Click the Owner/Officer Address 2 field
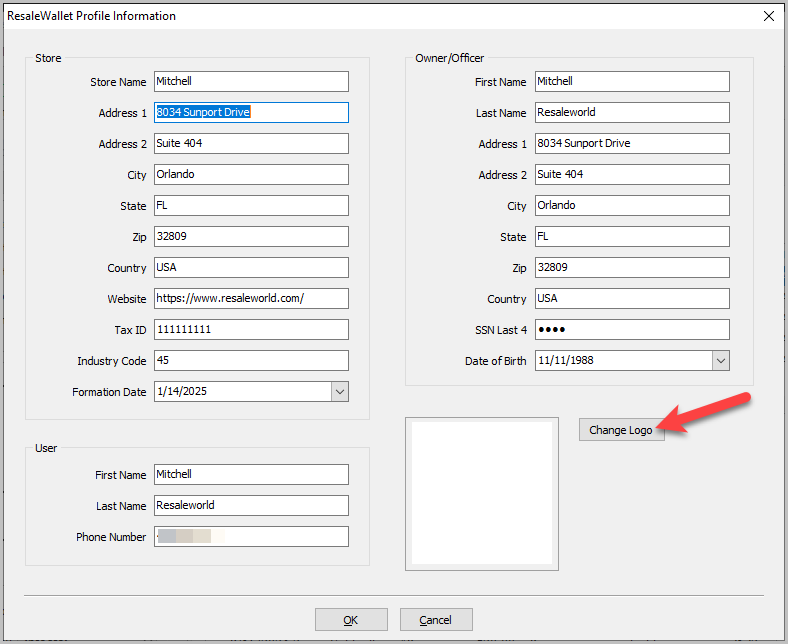The width and height of the screenshot is (788, 644). pyautogui.click(x=632, y=174)
